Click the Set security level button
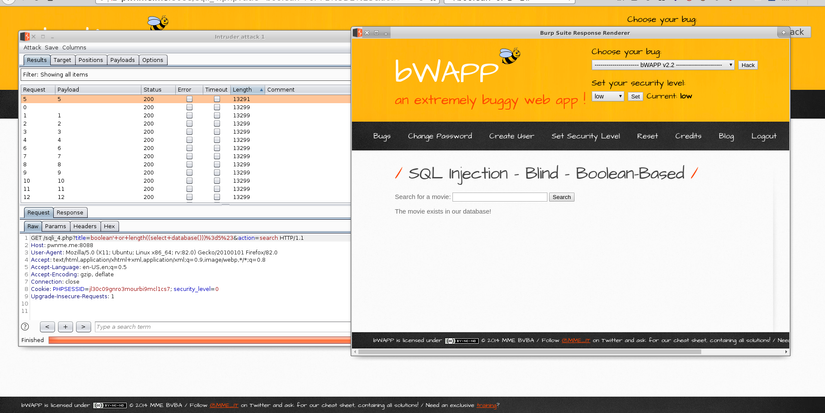Screen dimensions: 825x413 [636, 96]
